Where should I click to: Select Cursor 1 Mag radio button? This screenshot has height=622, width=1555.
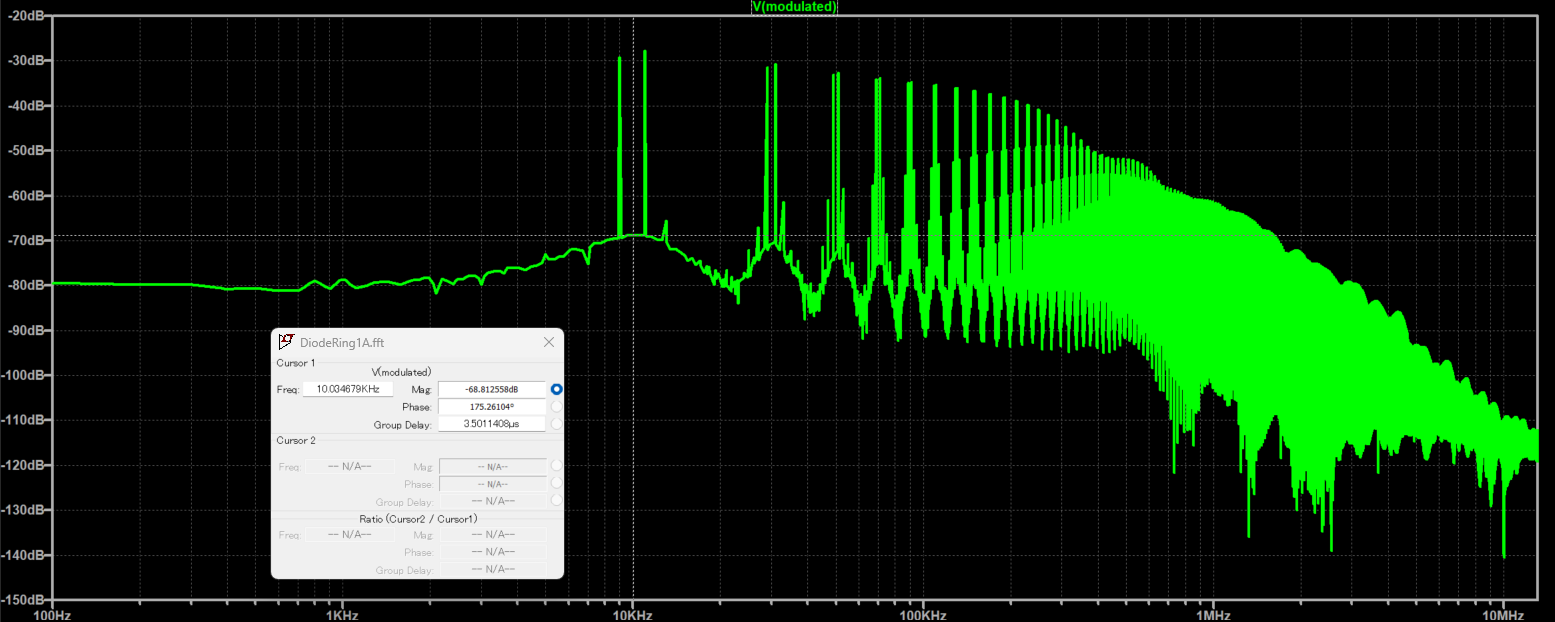click(556, 389)
